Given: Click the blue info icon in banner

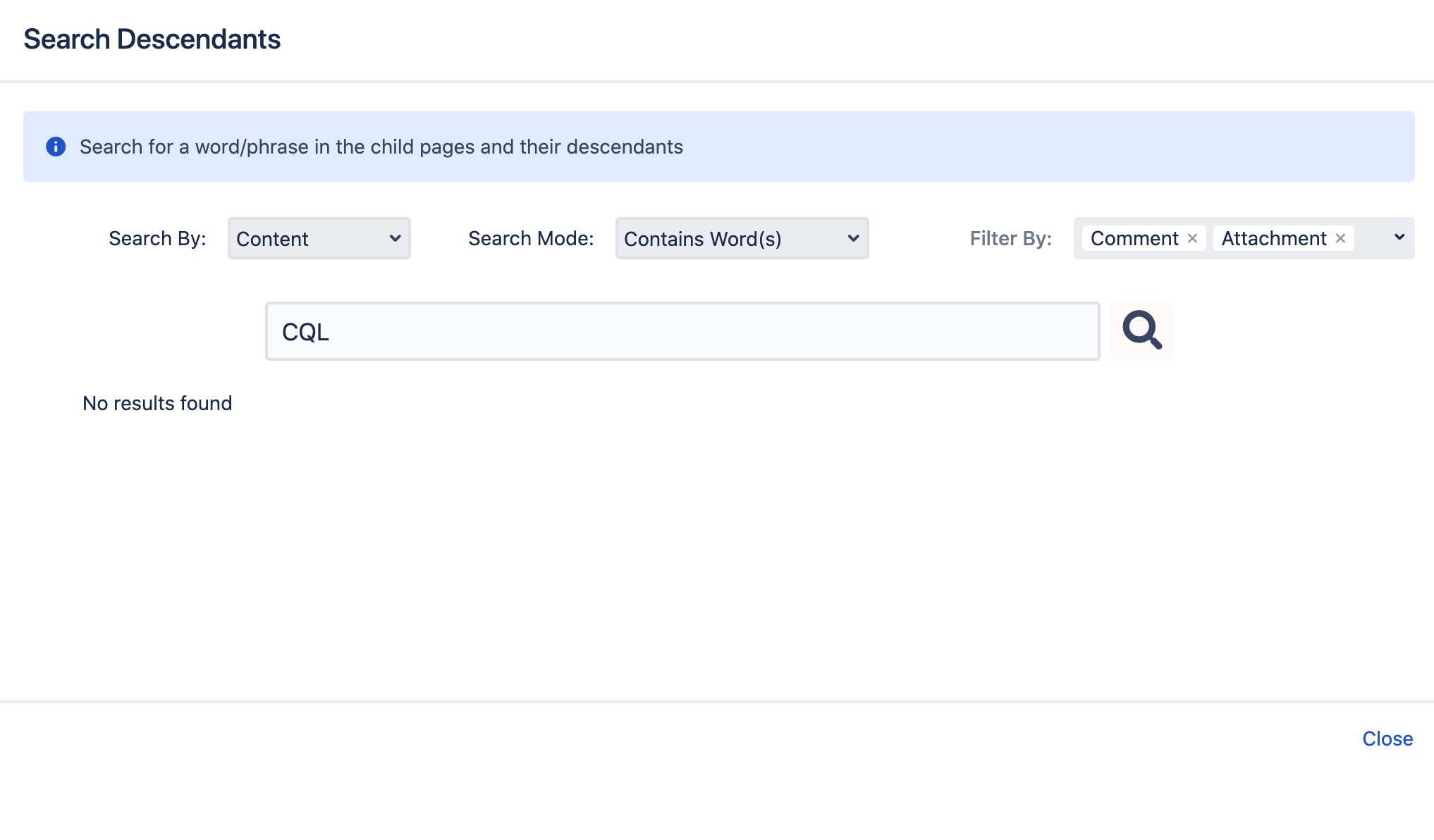Looking at the screenshot, I should (x=56, y=147).
